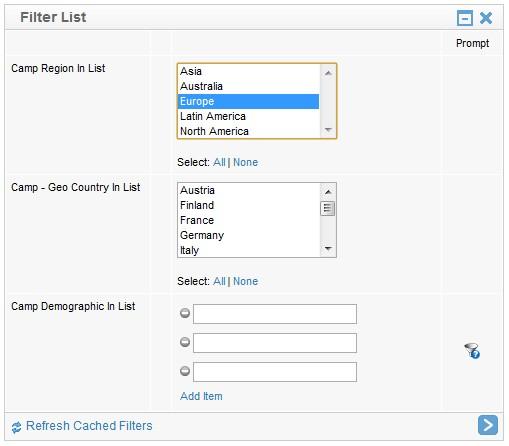Select all Geo Country values

click(219, 281)
